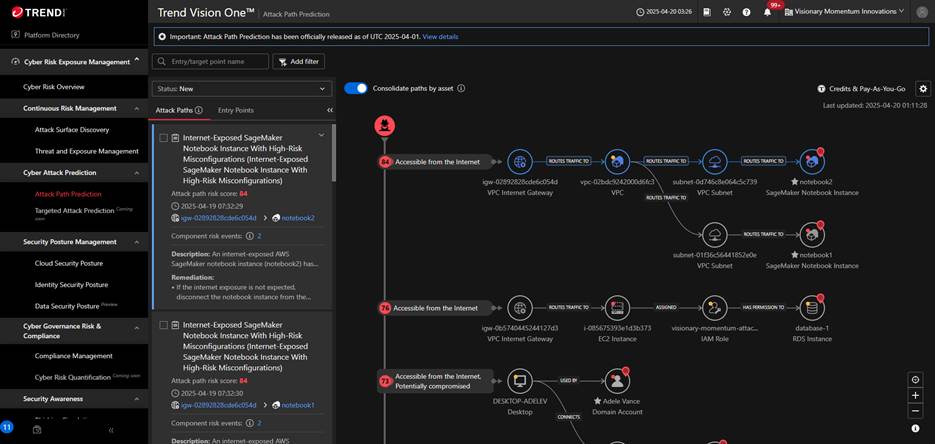The height and width of the screenshot is (444, 935).
Task: Open igw-02892828cde6c054d link in first card
Action: [218, 218]
